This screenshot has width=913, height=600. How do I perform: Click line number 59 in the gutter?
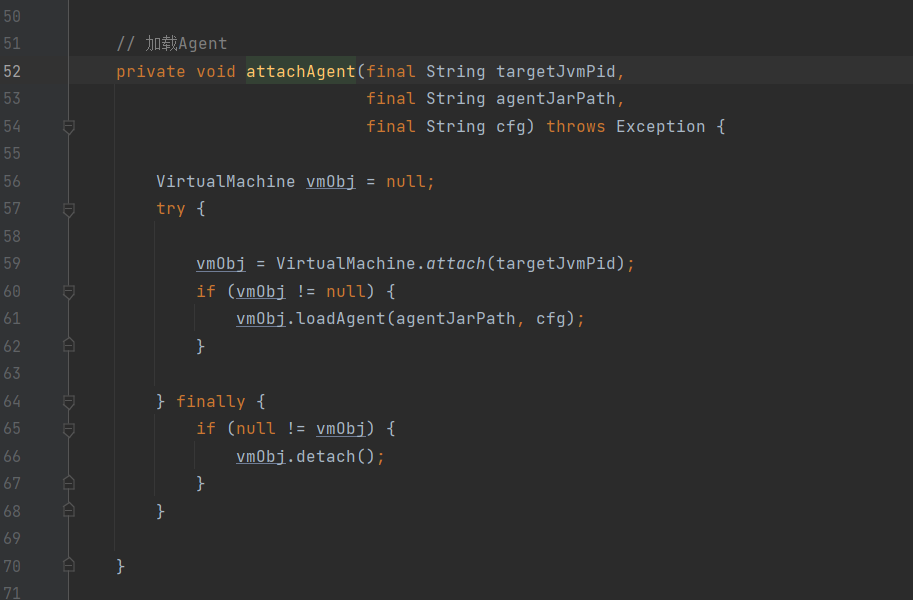(12, 264)
